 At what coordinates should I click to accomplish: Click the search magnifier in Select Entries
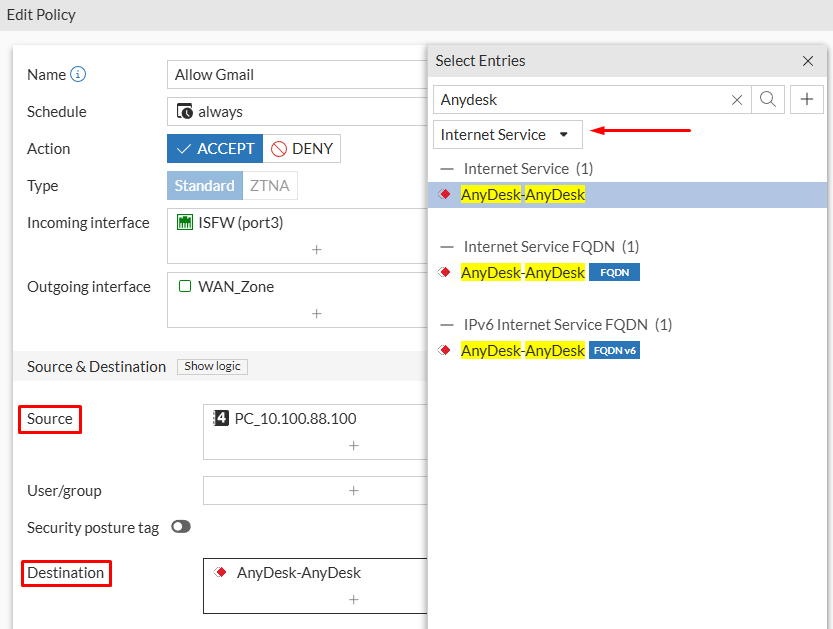pos(769,99)
